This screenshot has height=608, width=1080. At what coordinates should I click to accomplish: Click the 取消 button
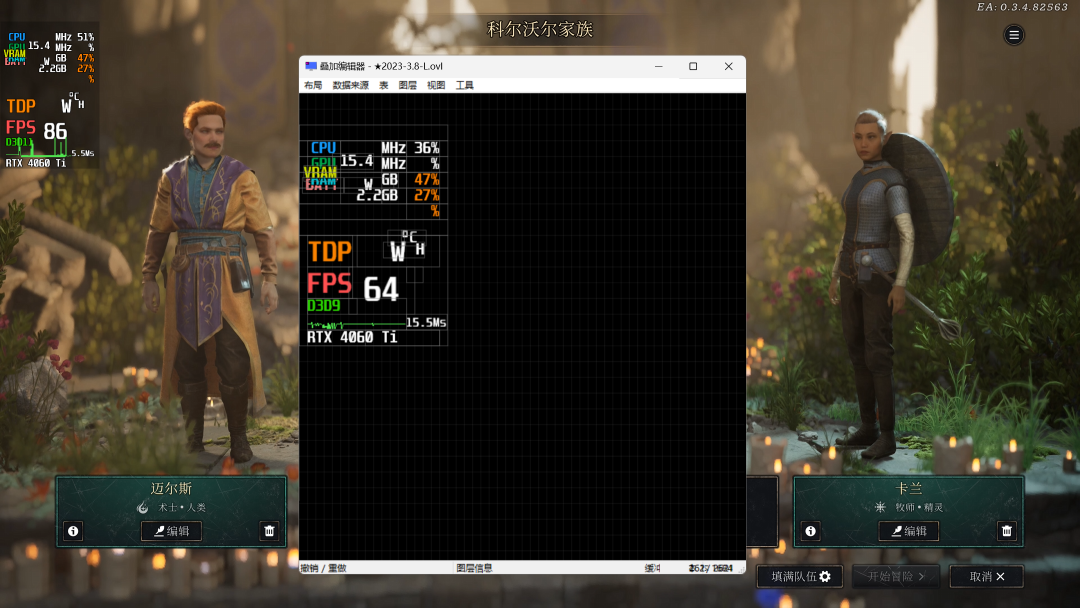[986, 576]
